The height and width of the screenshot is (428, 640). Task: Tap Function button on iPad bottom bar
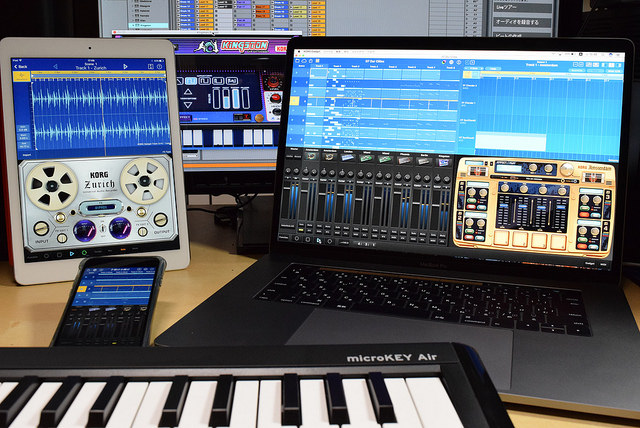pos(33,257)
